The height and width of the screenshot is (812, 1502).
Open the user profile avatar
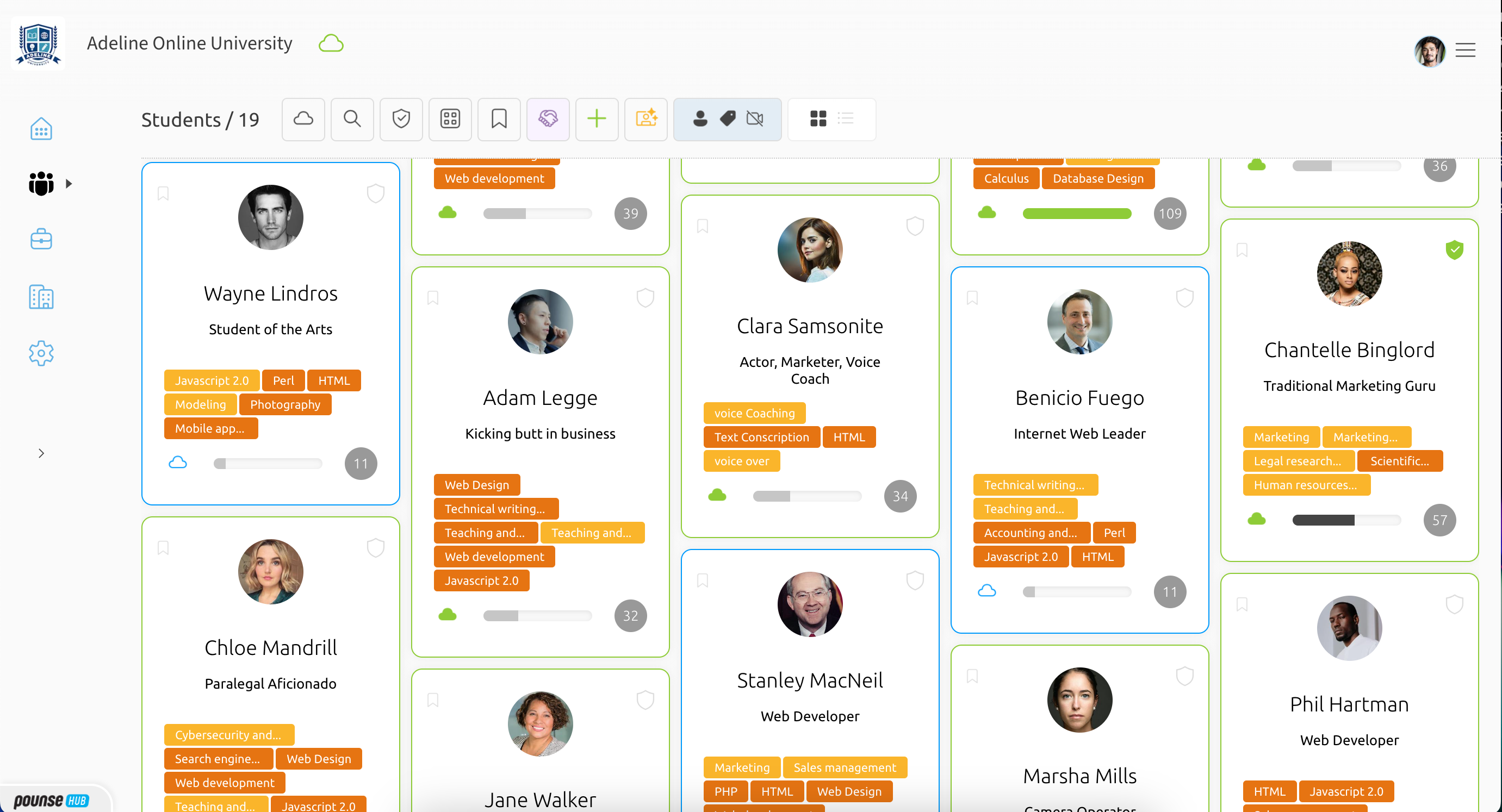pos(1429,51)
